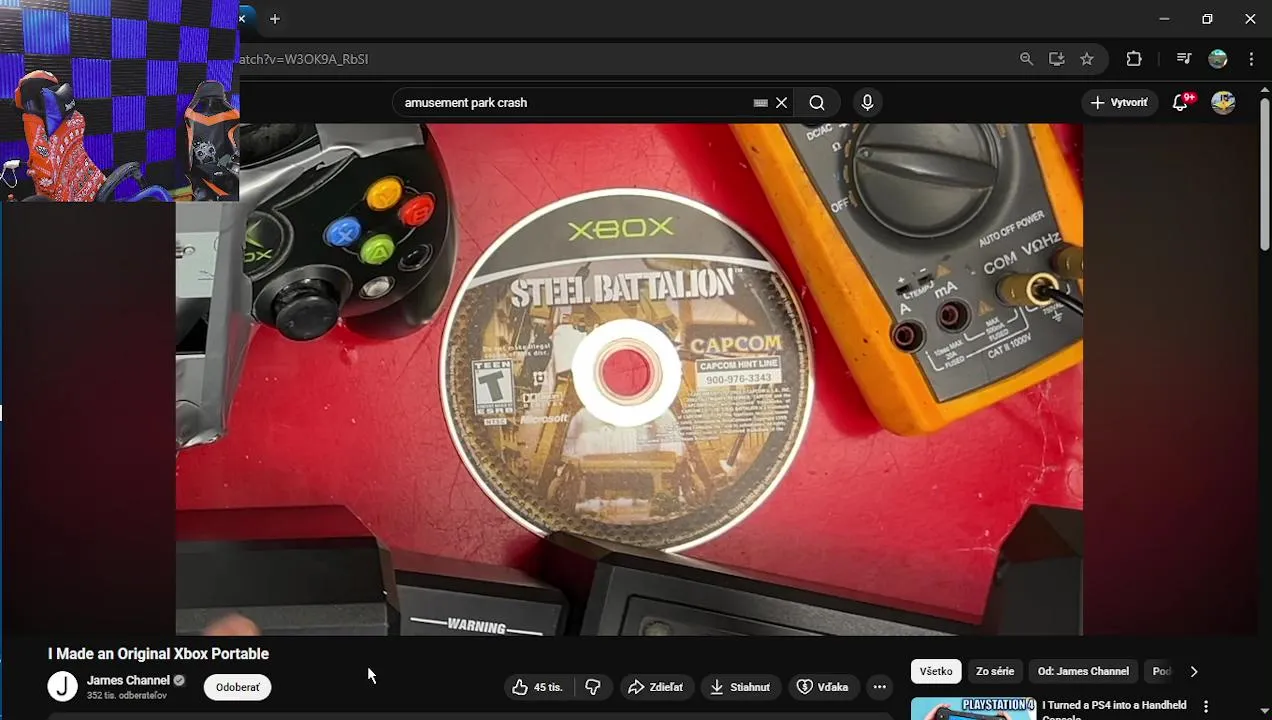The height and width of the screenshot is (720, 1272).
Task: Open options menu for the PS4 Handheld video
Action: [x=1206, y=707]
